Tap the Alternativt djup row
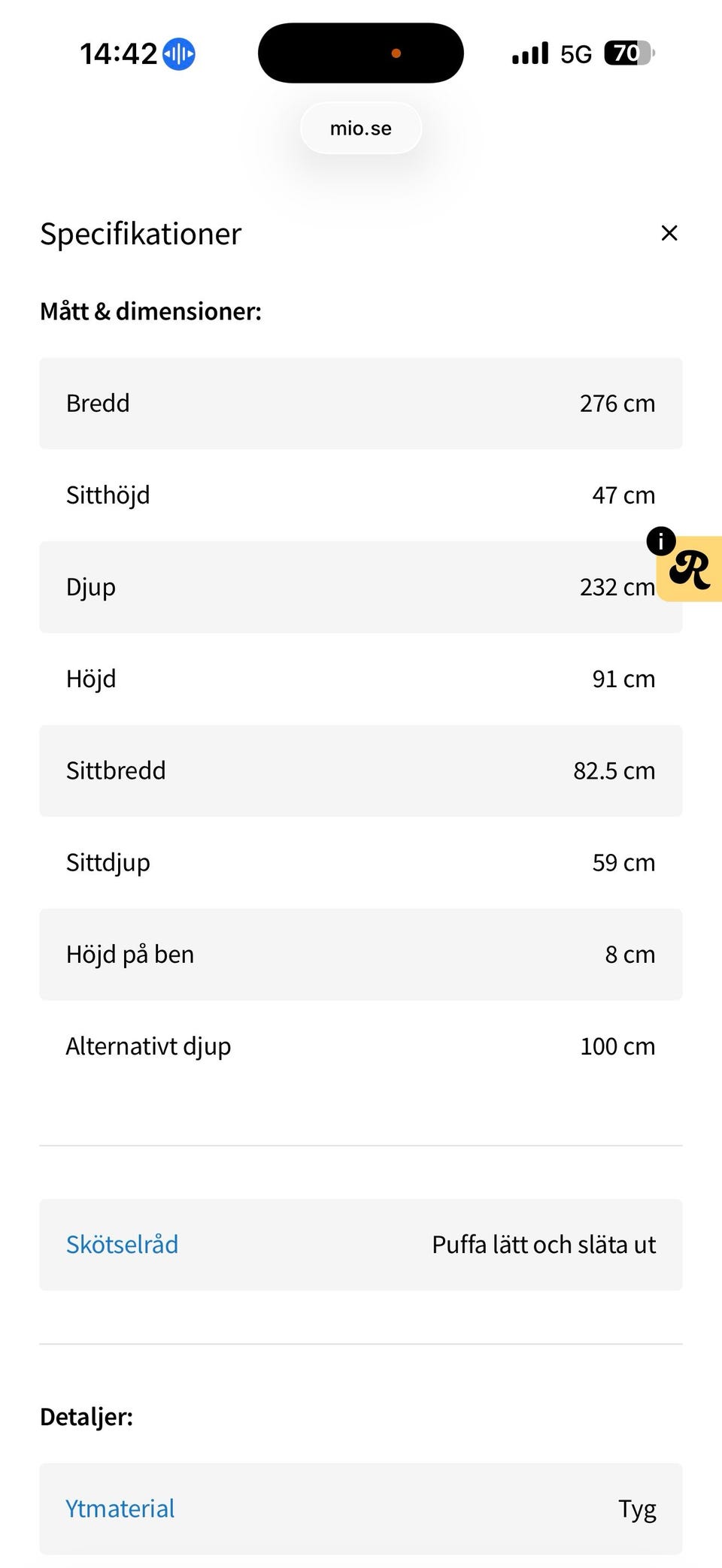722x1568 pixels. click(360, 1046)
